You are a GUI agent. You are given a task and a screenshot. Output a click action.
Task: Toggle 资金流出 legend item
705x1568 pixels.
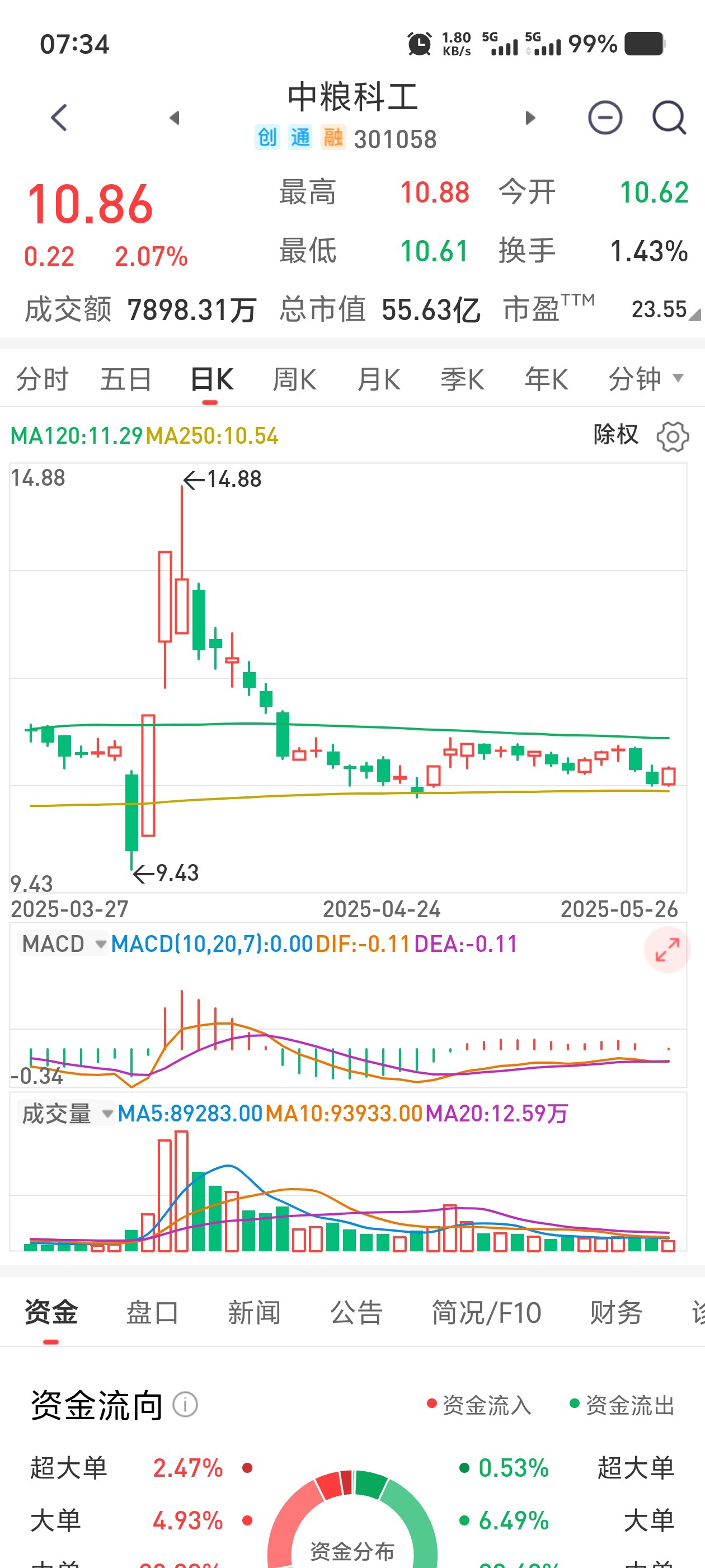tap(622, 1405)
